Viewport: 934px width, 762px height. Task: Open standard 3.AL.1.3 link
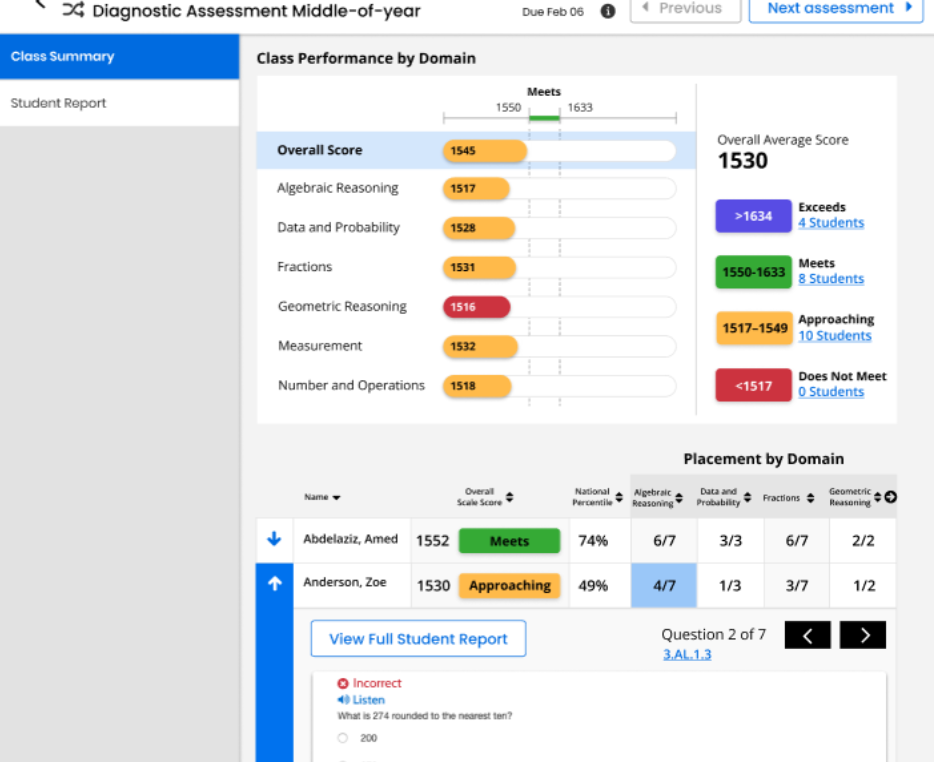point(687,654)
